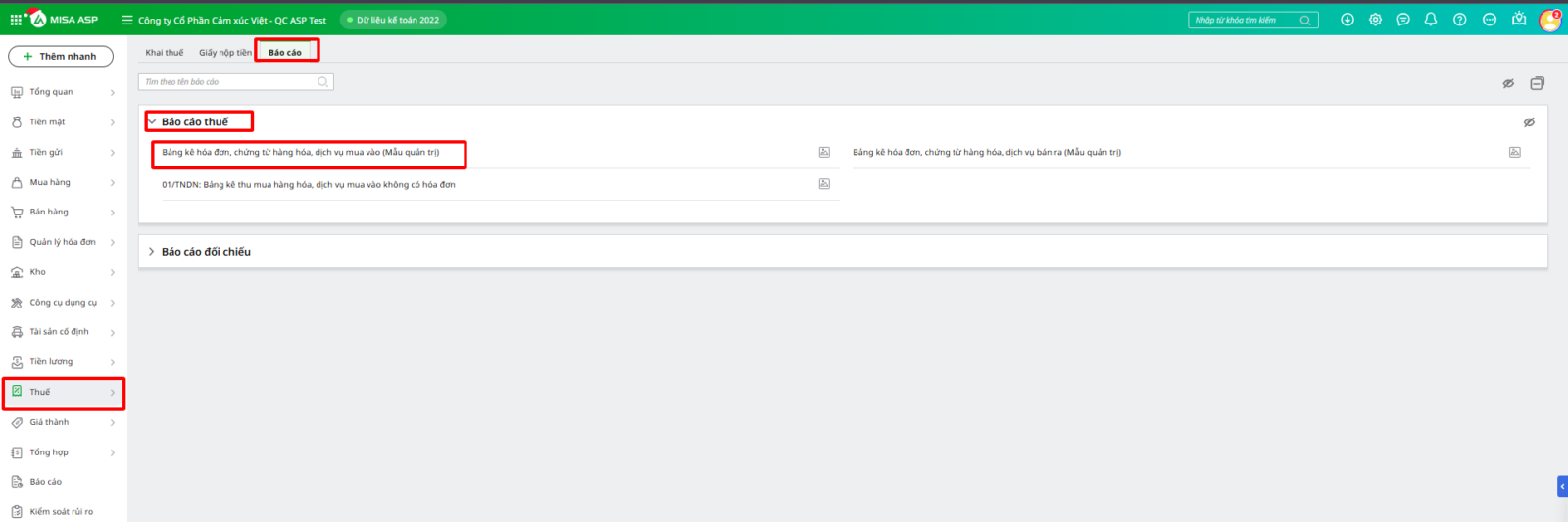The width and height of the screenshot is (1568, 522).
Task: Click the collapse all sections icon
Action: coord(1537,83)
